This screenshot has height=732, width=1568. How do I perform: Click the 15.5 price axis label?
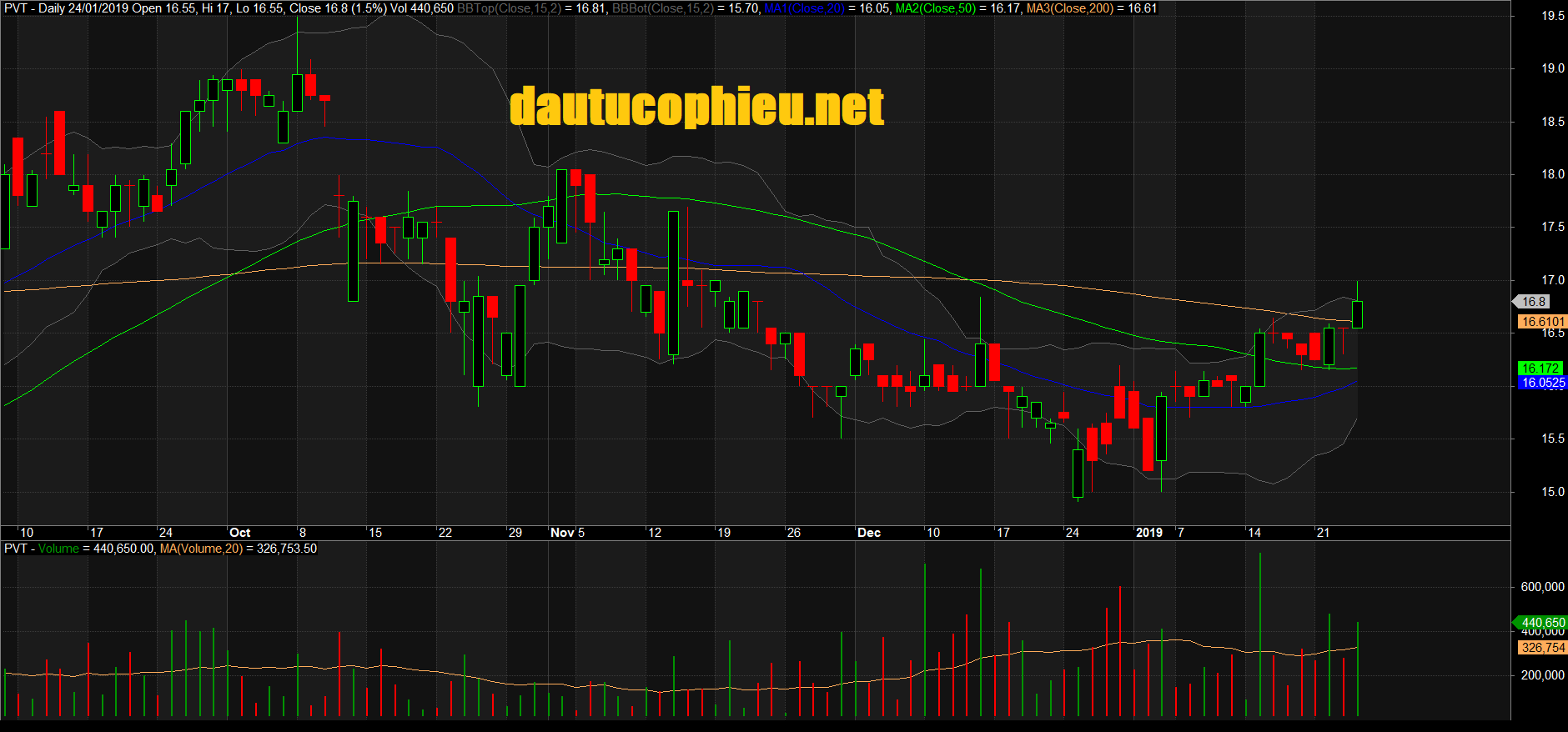(1553, 439)
